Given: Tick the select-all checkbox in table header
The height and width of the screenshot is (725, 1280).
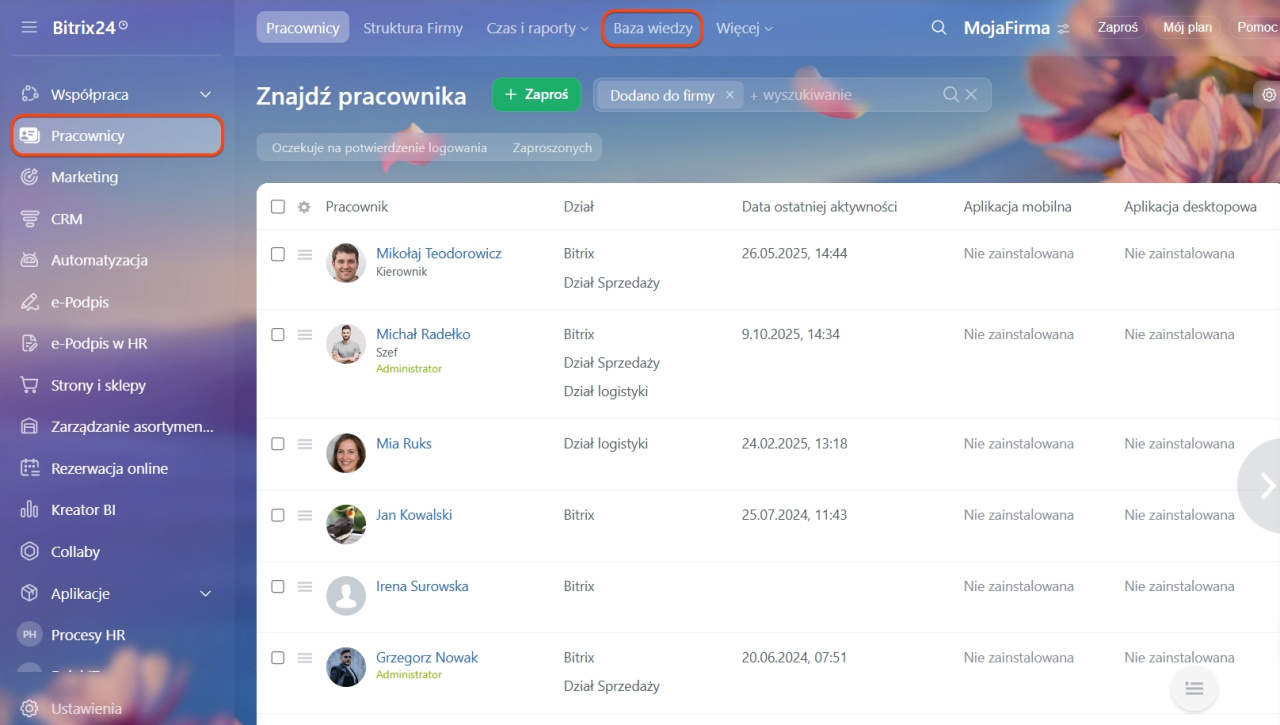Looking at the screenshot, I should (x=278, y=207).
